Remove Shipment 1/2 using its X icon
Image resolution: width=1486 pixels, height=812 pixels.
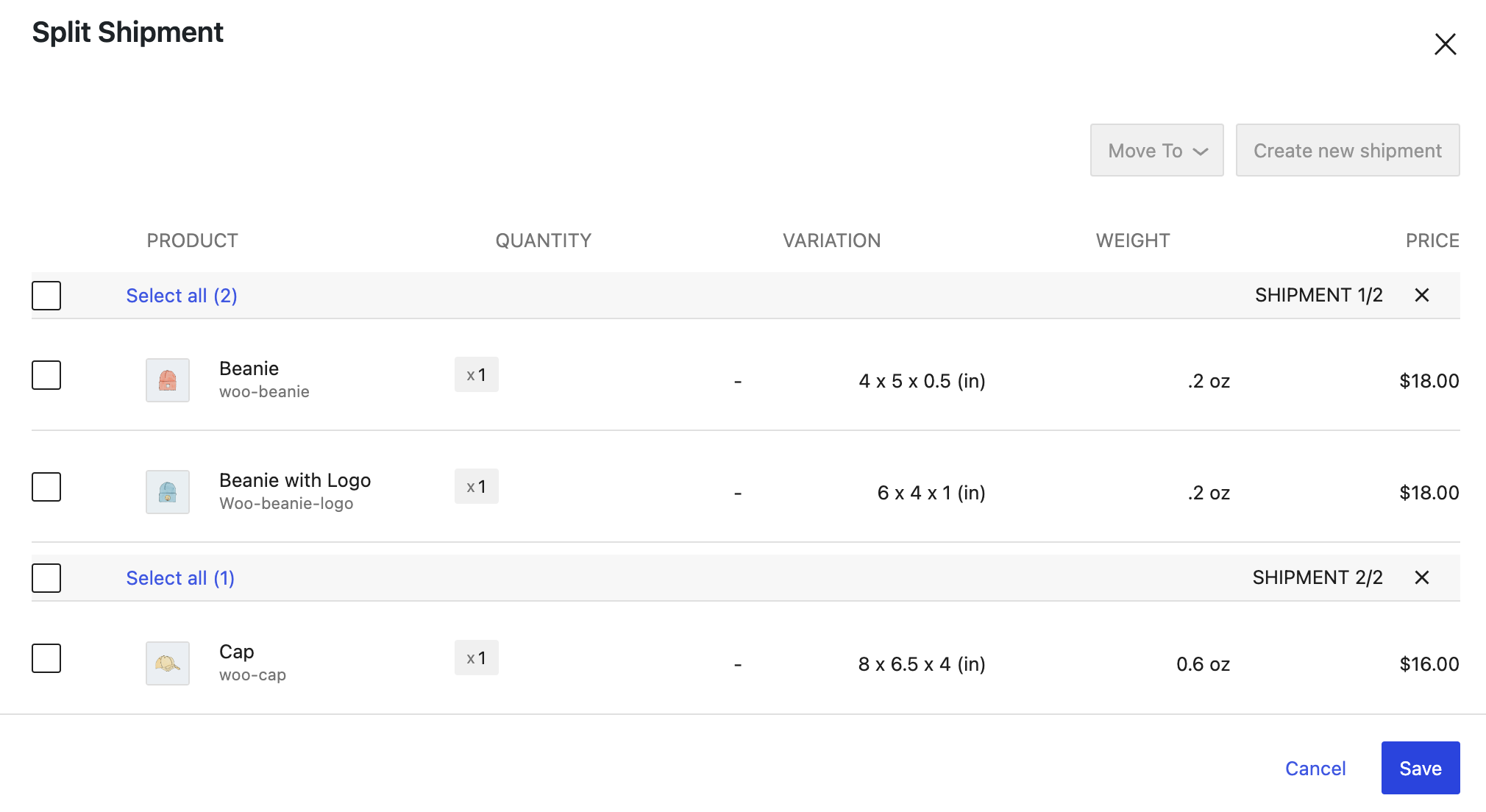pyautogui.click(x=1421, y=295)
